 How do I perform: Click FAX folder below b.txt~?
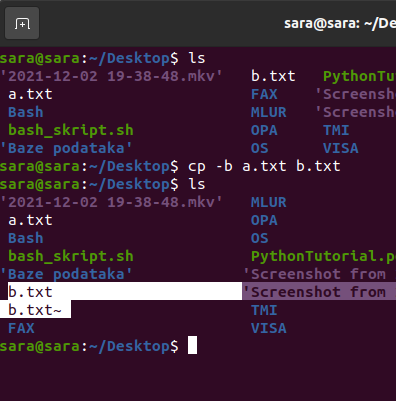pos(21,328)
